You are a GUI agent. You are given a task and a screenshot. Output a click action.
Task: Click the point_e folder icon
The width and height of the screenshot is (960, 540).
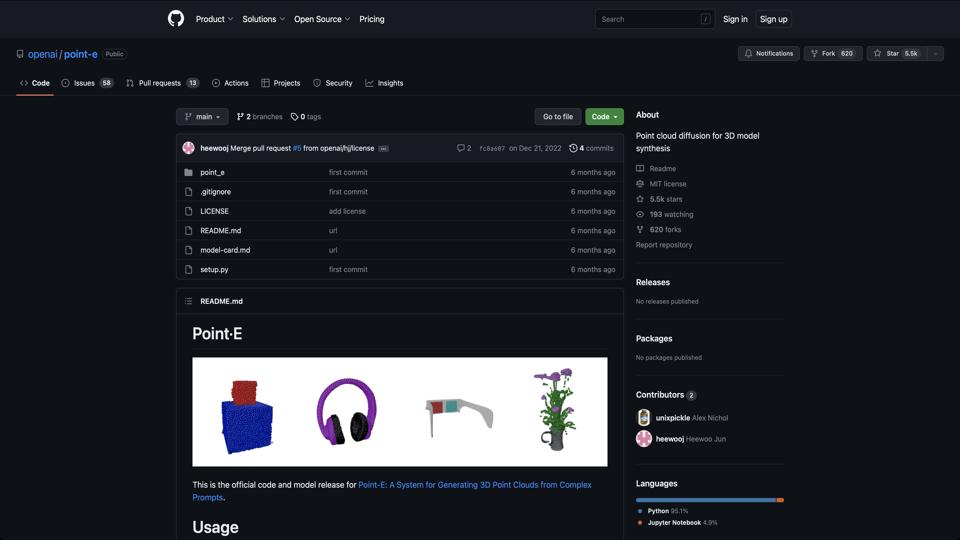click(x=188, y=172)
